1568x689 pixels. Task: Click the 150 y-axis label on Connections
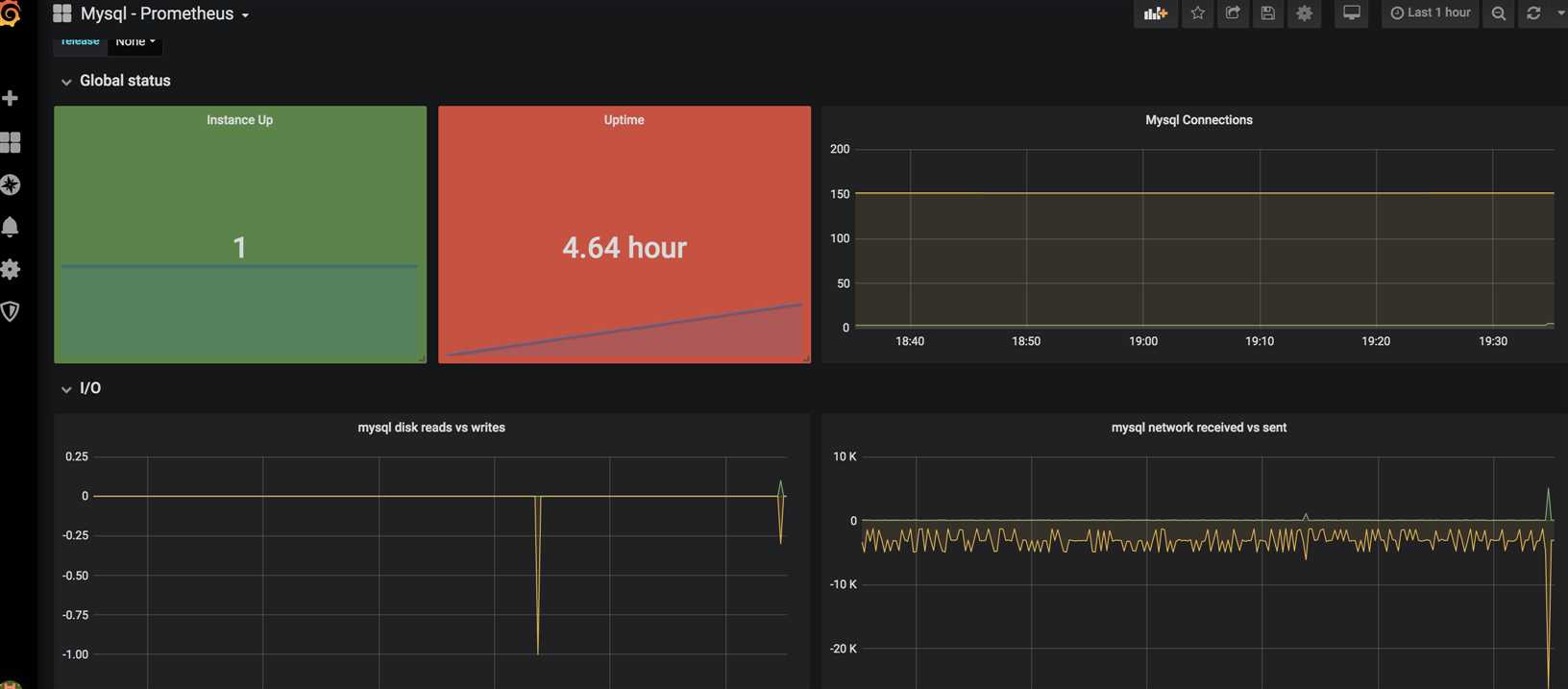(840, 194)
